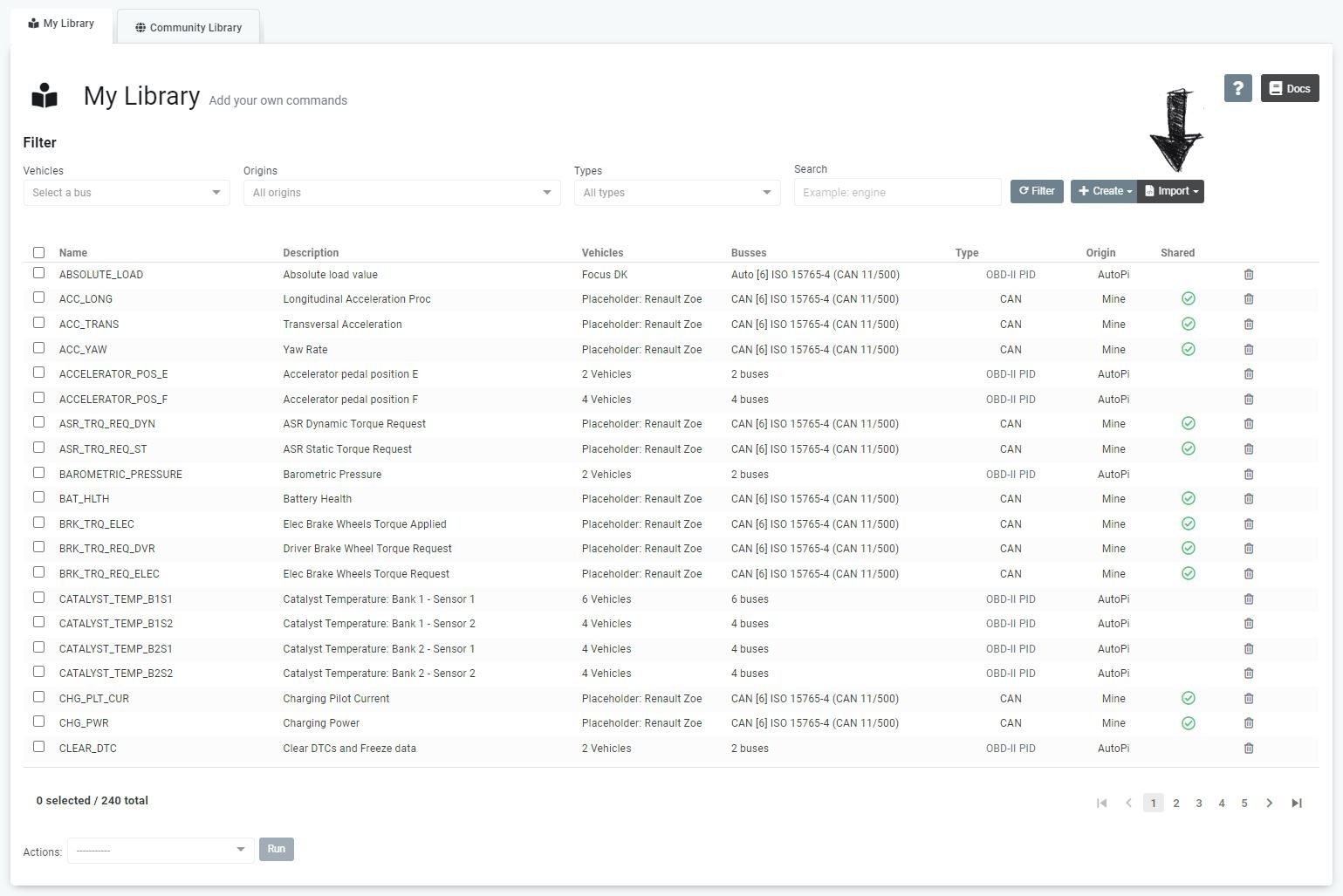Click trash icon for CLEAR_DTC command
Image resolution: width=1343 pixels, height=896 pixels.
tap(1248, 749)
